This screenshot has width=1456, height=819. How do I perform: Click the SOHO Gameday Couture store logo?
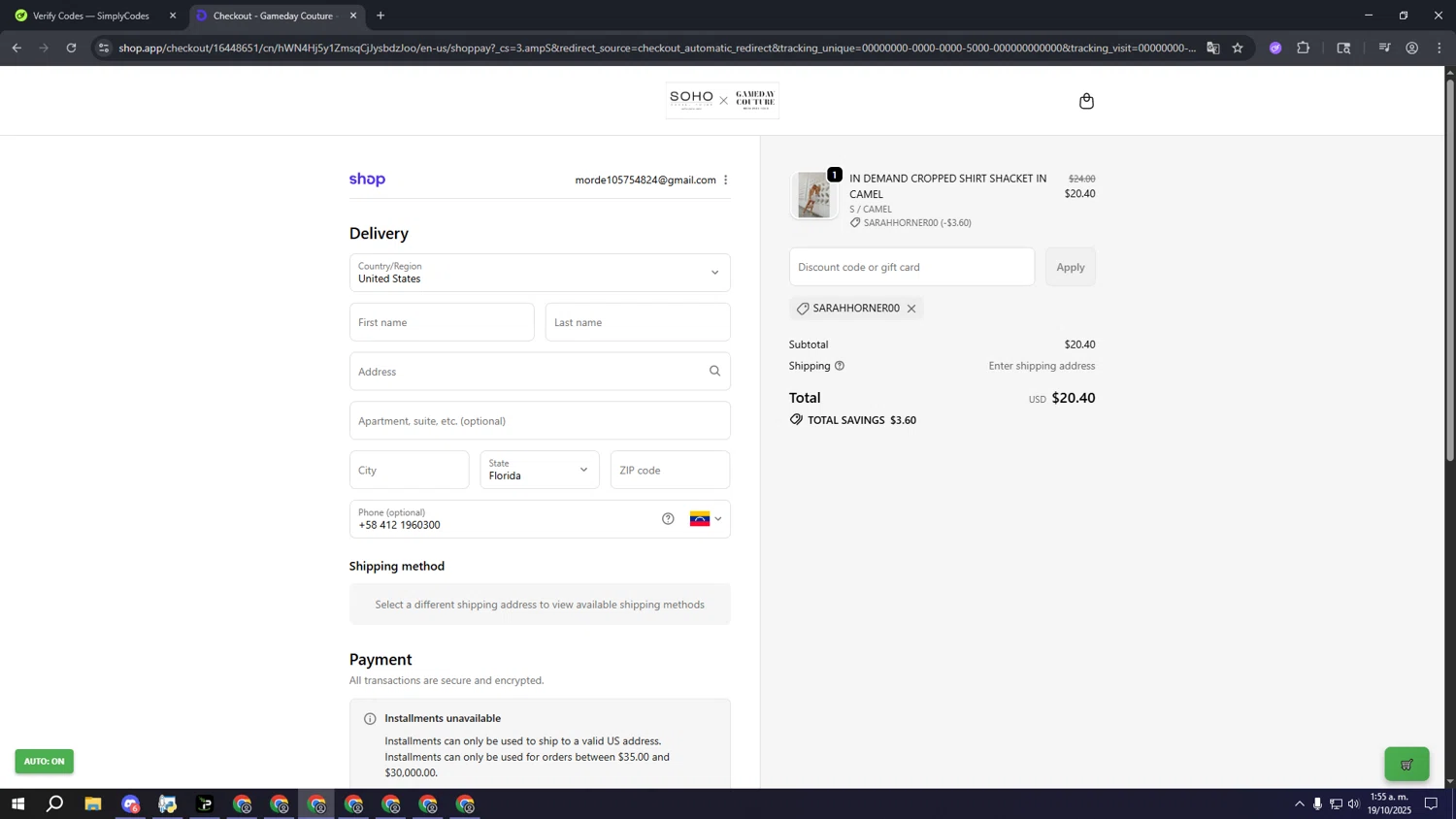722,100
